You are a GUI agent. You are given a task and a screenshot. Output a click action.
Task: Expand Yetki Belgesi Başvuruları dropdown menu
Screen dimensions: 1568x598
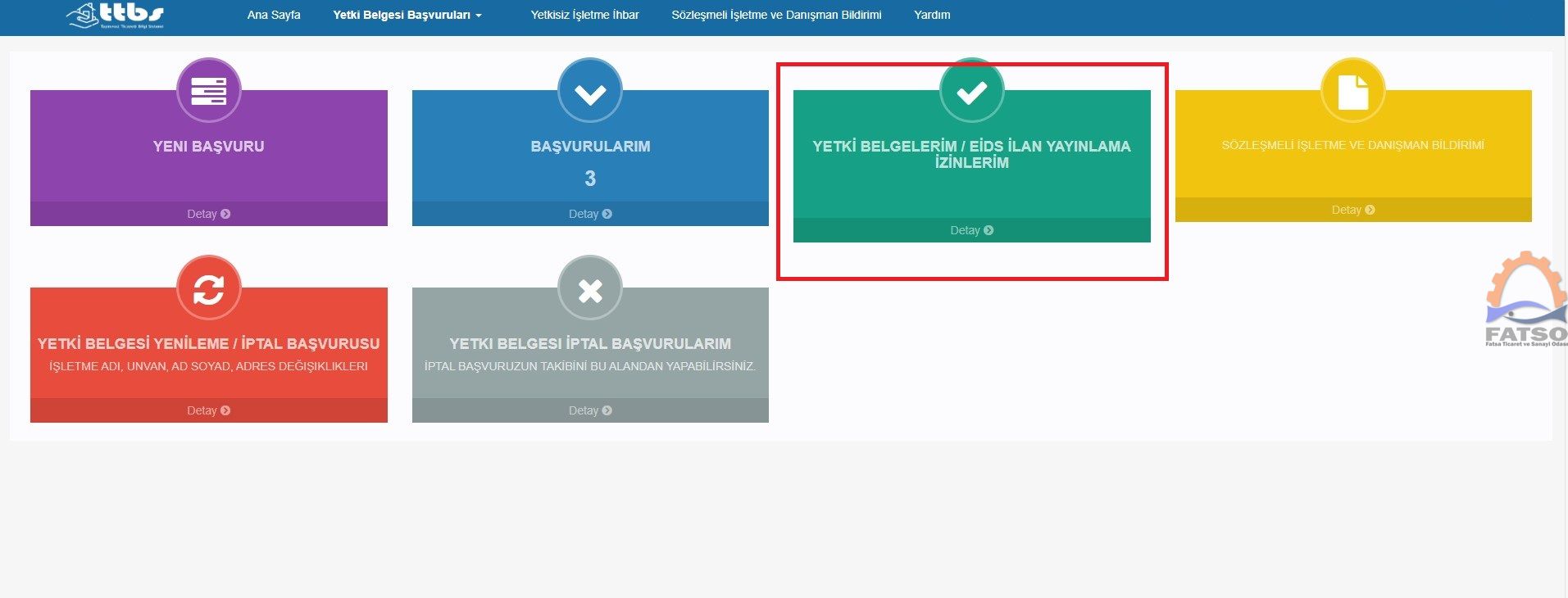point(407,15)
